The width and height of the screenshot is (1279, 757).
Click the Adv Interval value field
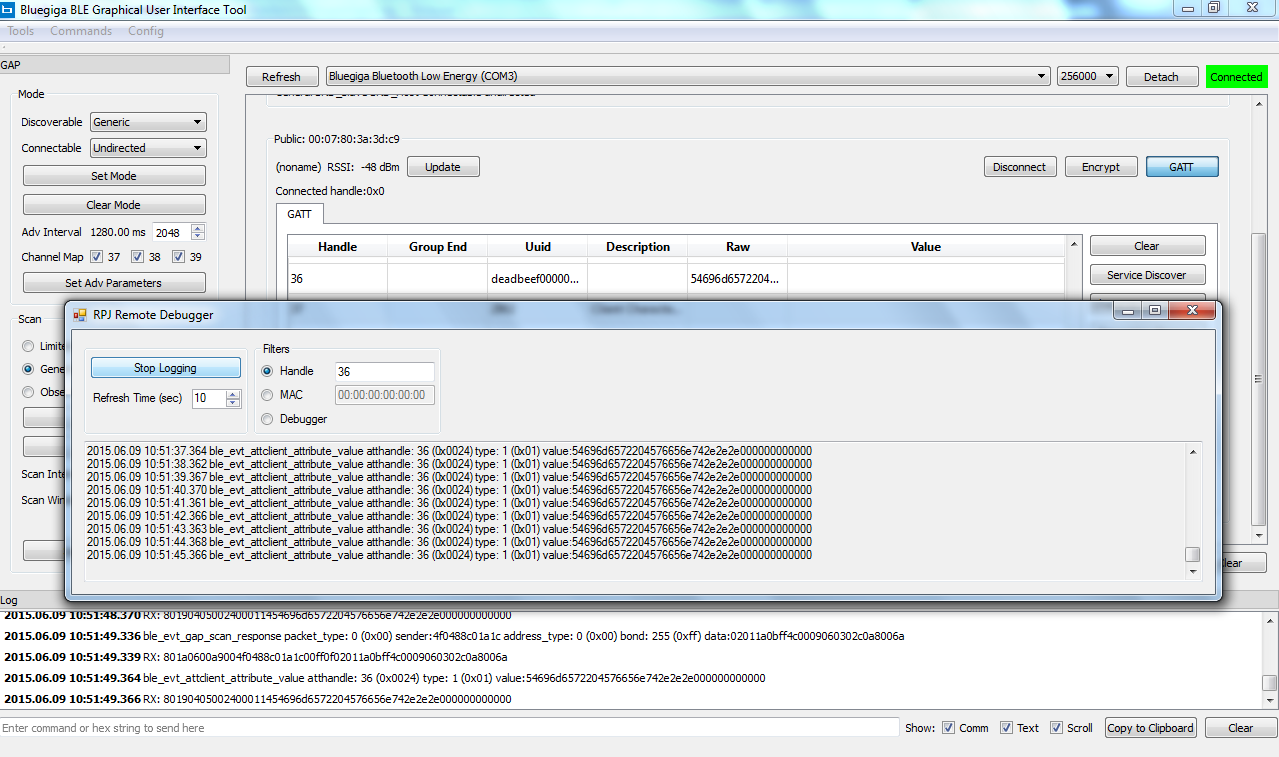[170, 232]
